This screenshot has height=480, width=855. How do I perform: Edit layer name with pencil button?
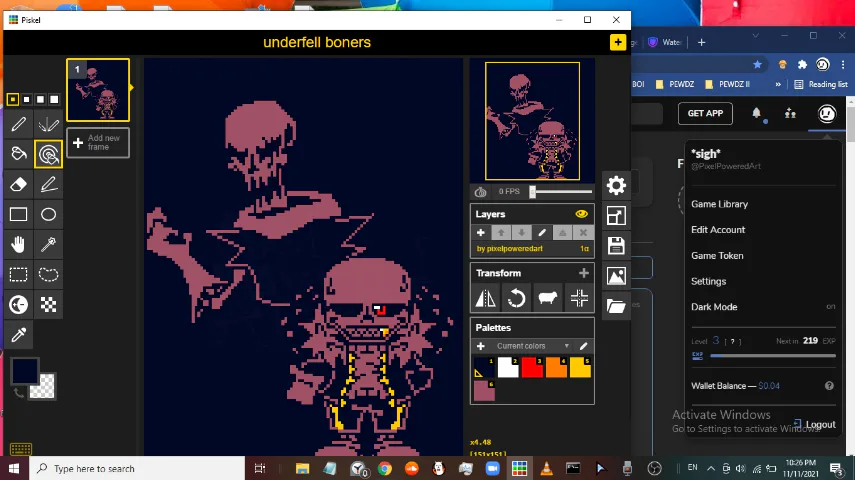(542, 233)
